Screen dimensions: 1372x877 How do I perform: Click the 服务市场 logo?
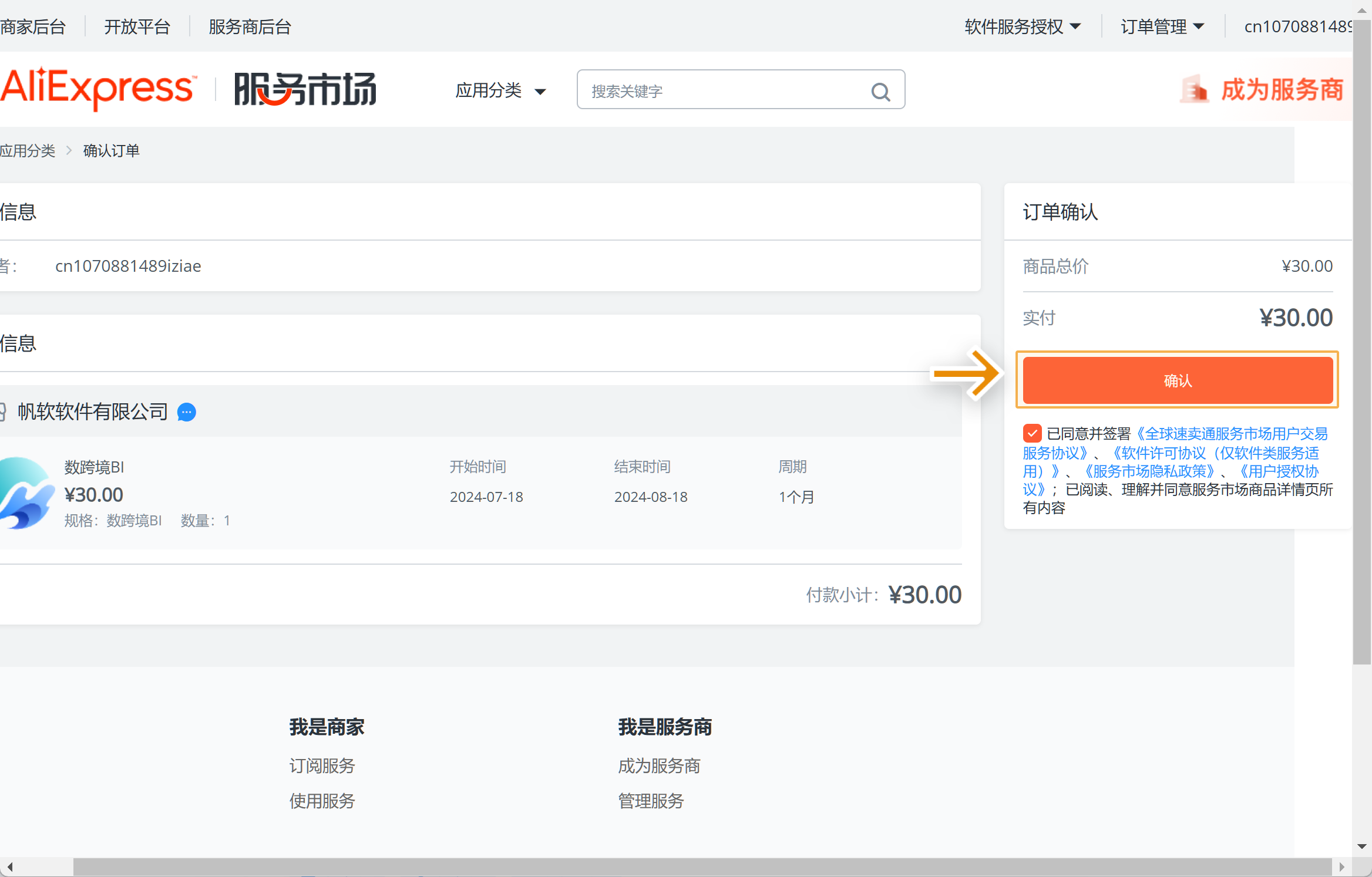305,90
